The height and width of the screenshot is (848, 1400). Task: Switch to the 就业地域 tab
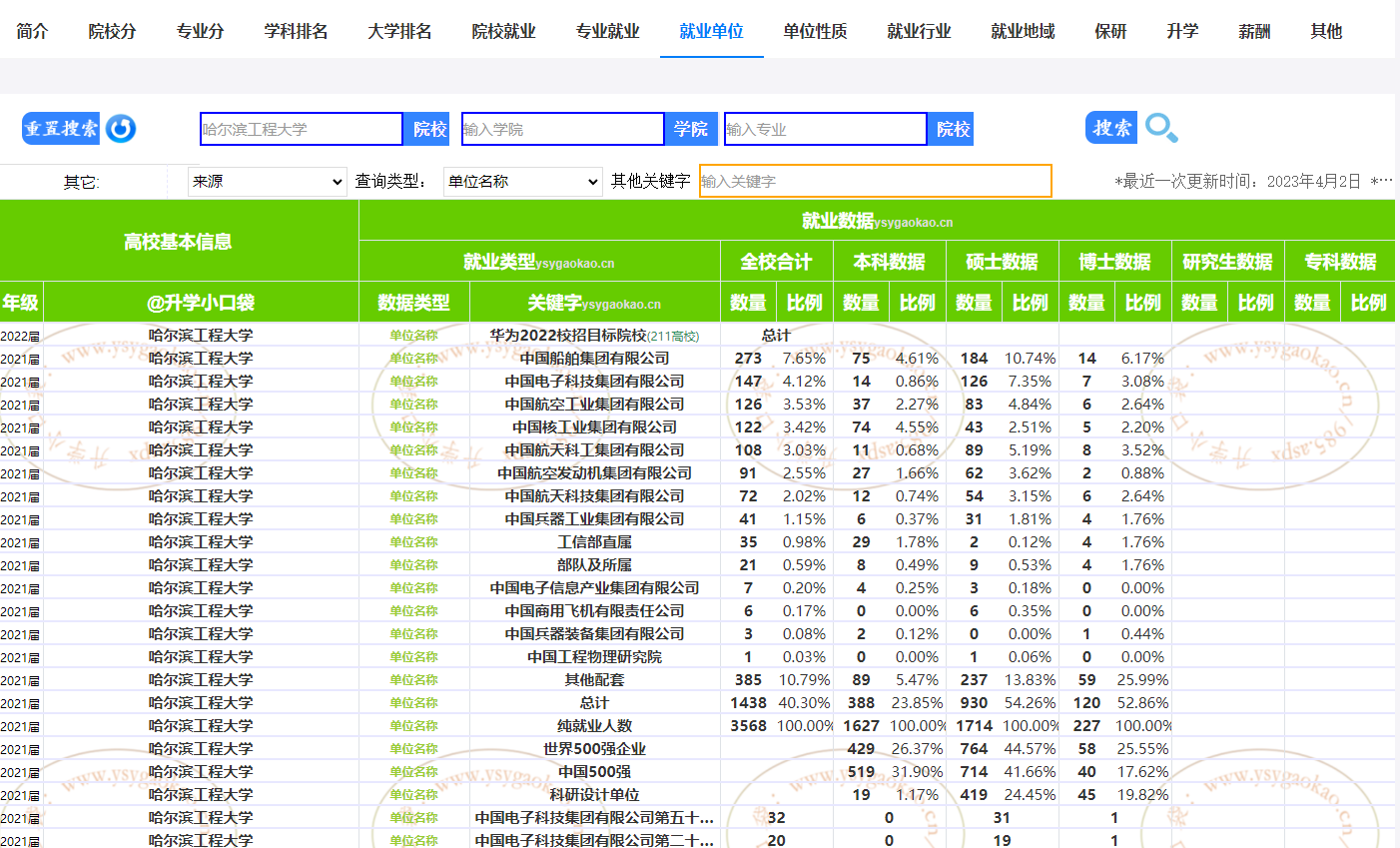click(1023, 31)
